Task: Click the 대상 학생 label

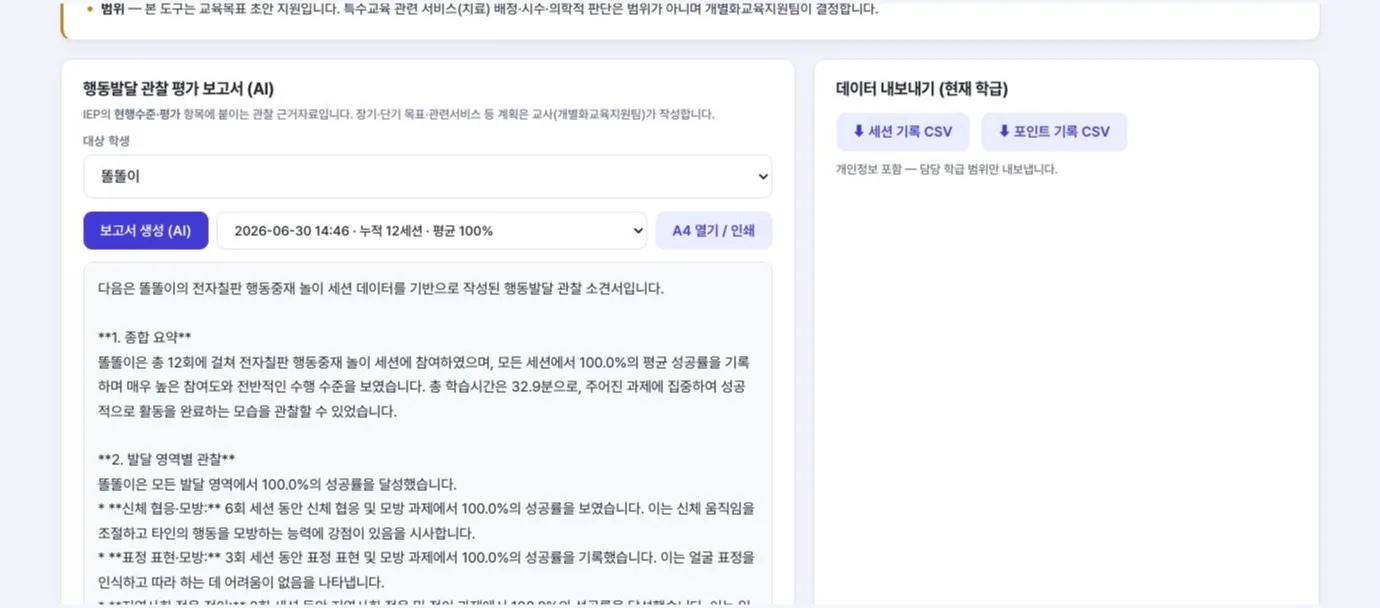Action: pos(106,141)
